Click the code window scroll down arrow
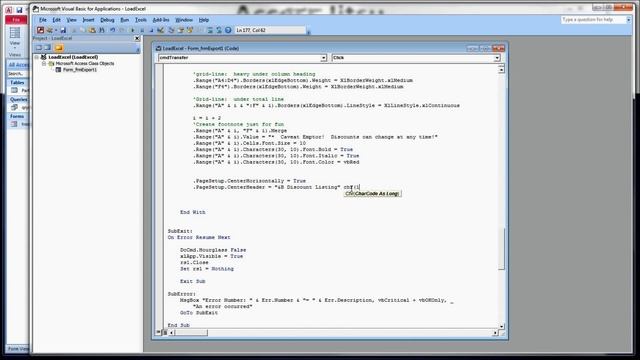The image size is (640, 360). (501, 326)
